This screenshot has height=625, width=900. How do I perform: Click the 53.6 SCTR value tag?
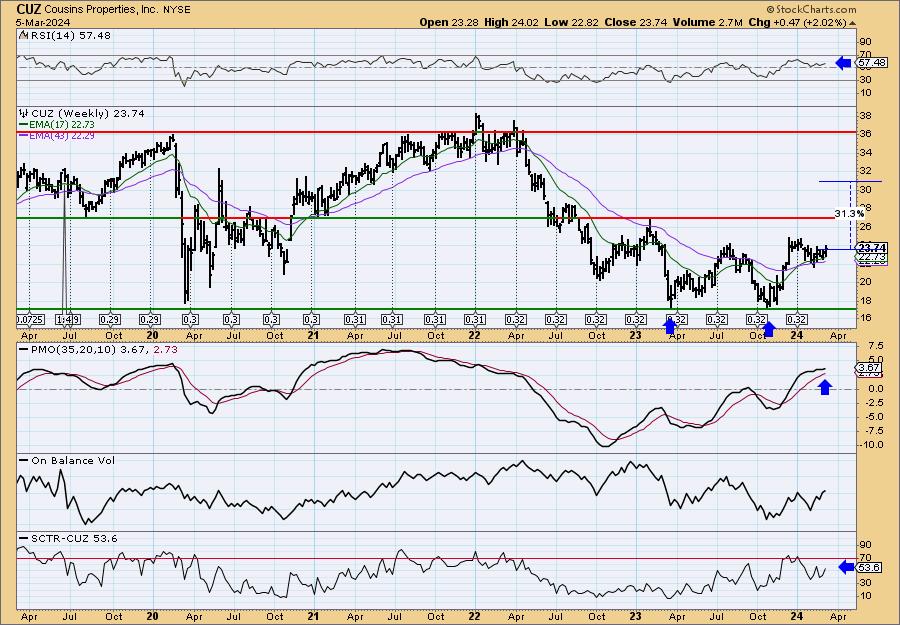870,568
